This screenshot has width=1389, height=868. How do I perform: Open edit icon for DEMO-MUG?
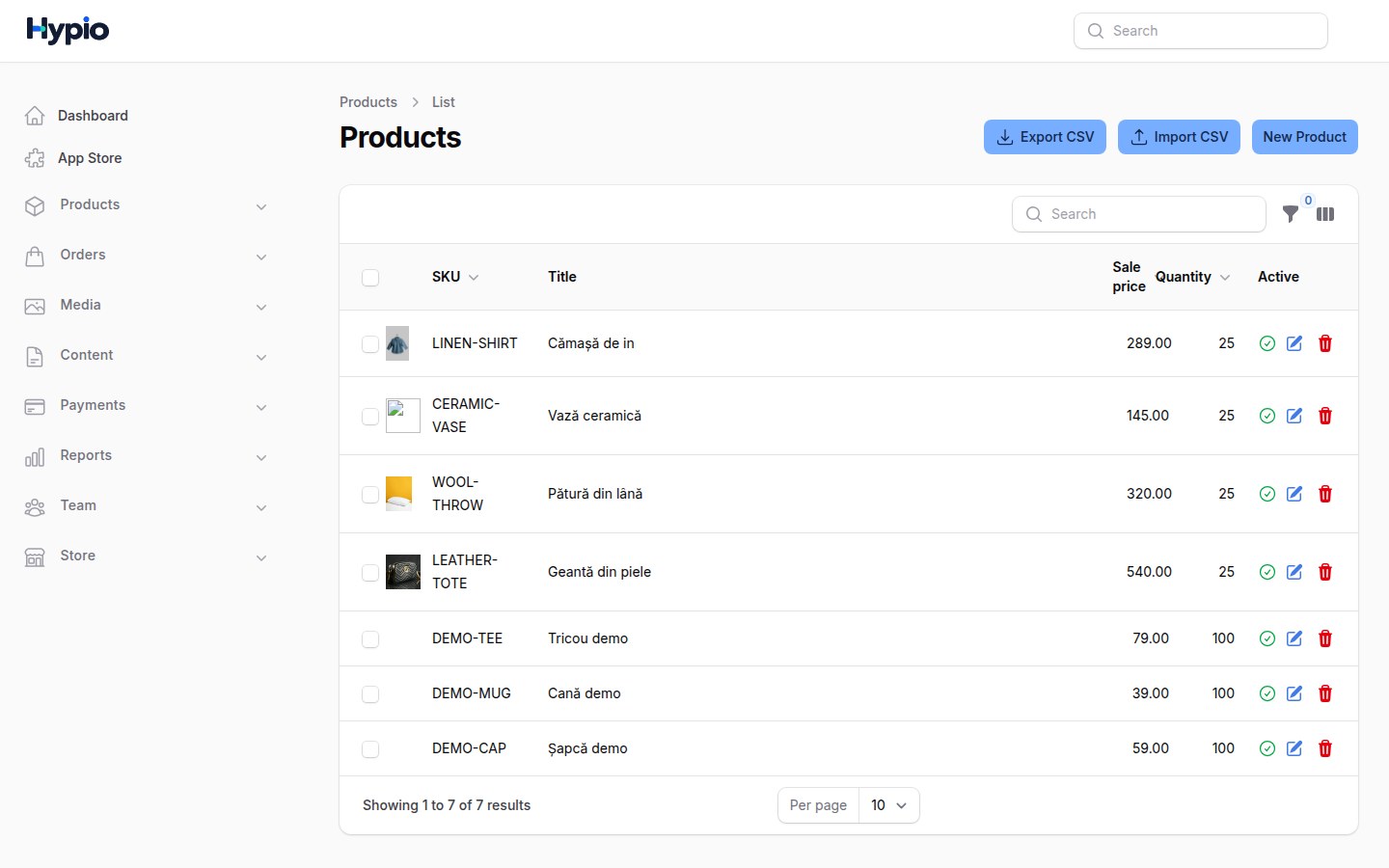tap(1294, 693)
